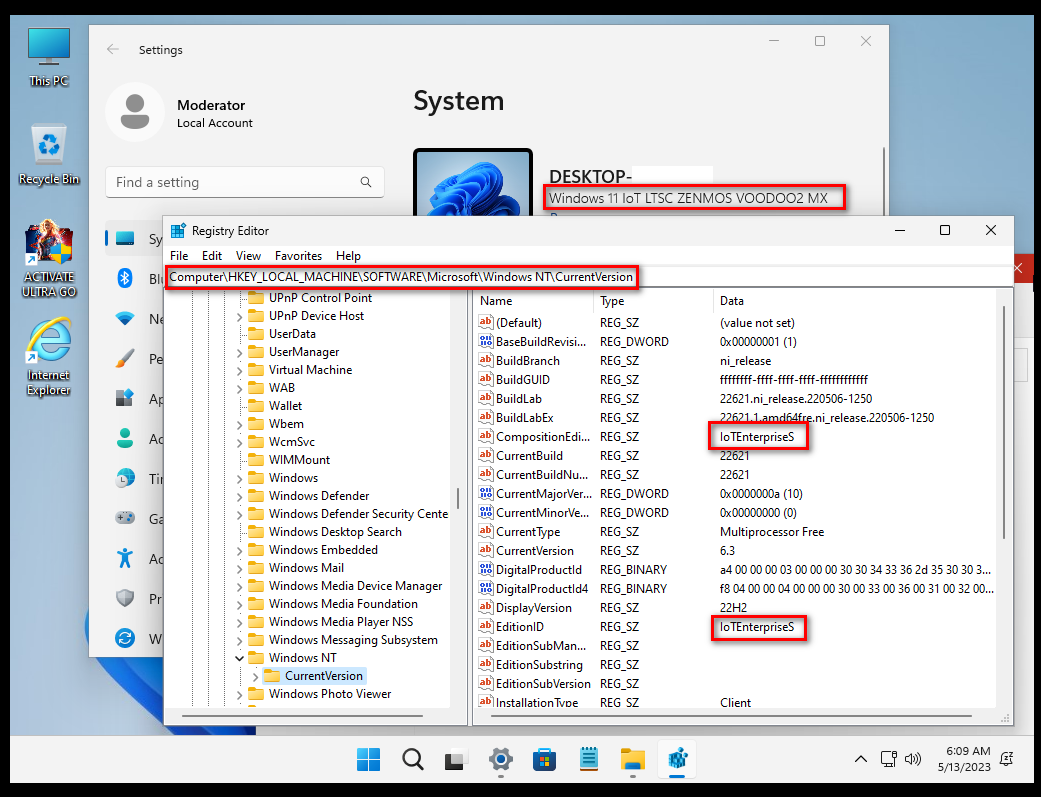Screen dimensions: 1041x797
Task: Click the Find a setting search box
Action: [245, 182]
